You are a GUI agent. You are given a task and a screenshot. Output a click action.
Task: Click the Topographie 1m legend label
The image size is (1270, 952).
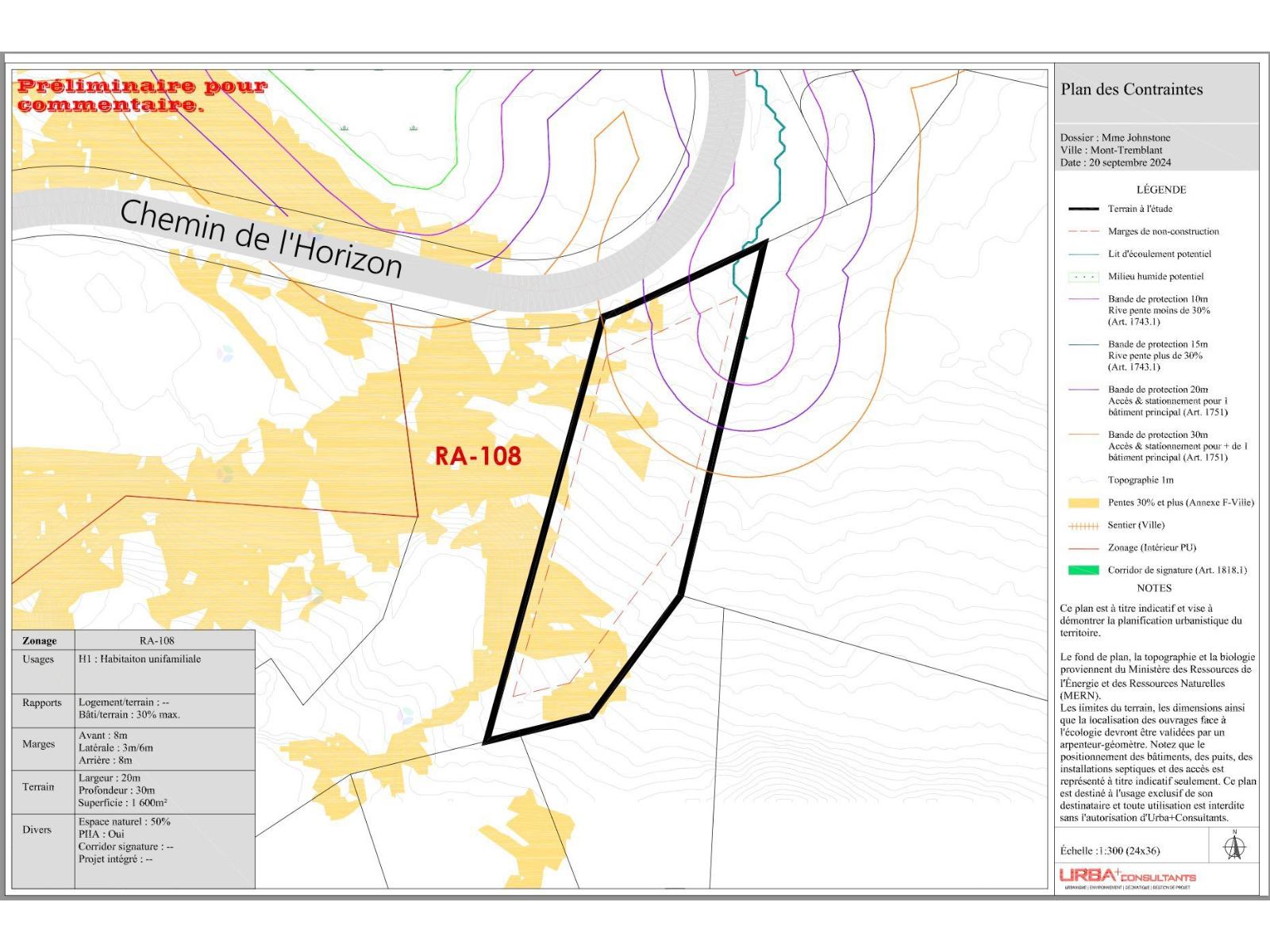[1141, 480]
